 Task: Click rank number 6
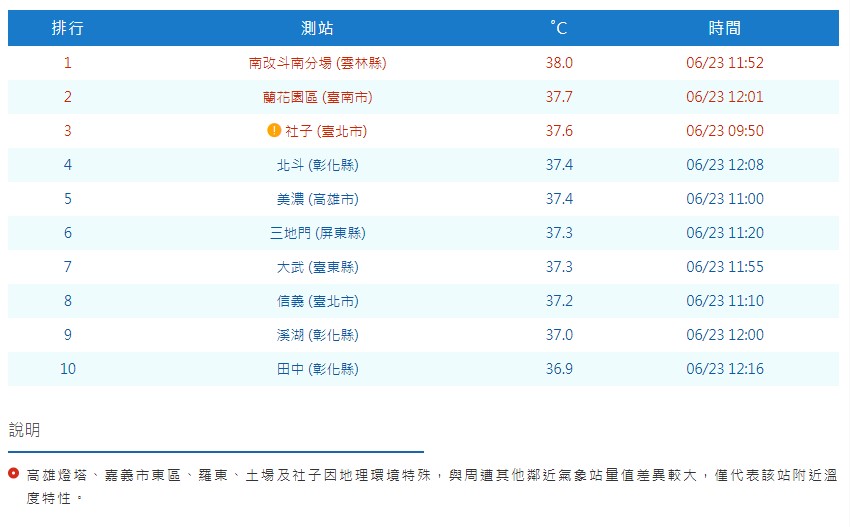point(67,233)
